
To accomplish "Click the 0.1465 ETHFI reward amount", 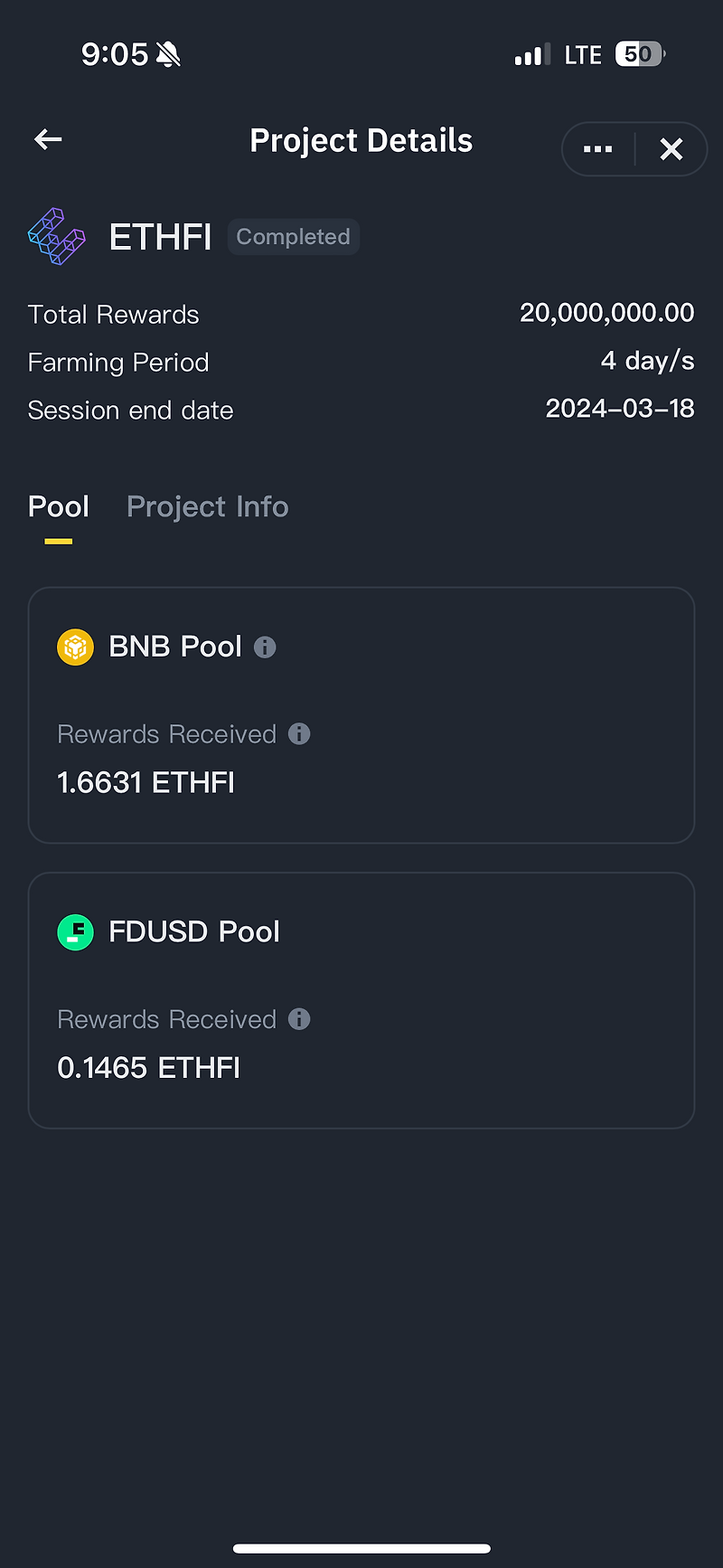I will [148, 1067].
